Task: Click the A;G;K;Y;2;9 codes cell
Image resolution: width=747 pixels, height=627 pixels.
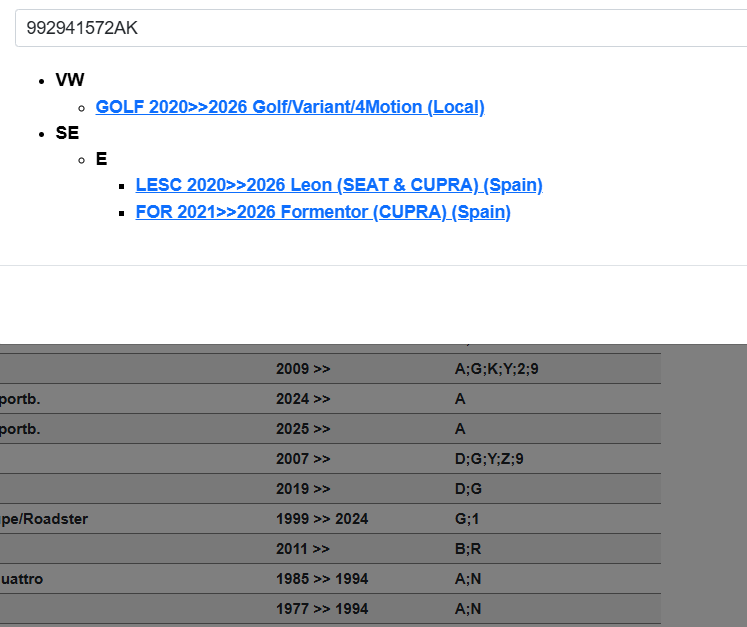Action: pos(497,369)
